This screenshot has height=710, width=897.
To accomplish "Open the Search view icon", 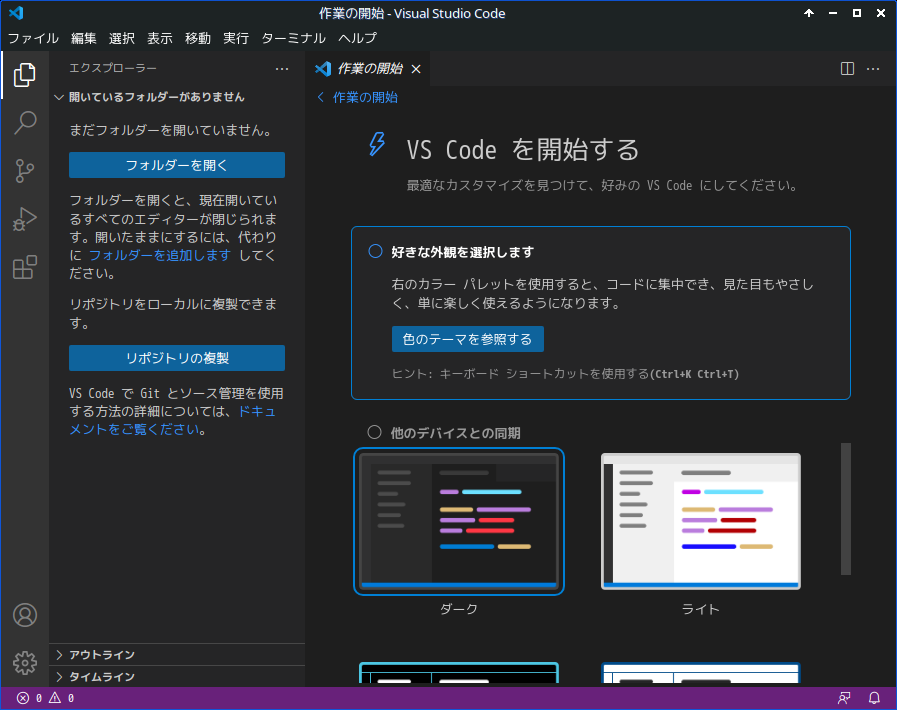I will click(25, 122).
